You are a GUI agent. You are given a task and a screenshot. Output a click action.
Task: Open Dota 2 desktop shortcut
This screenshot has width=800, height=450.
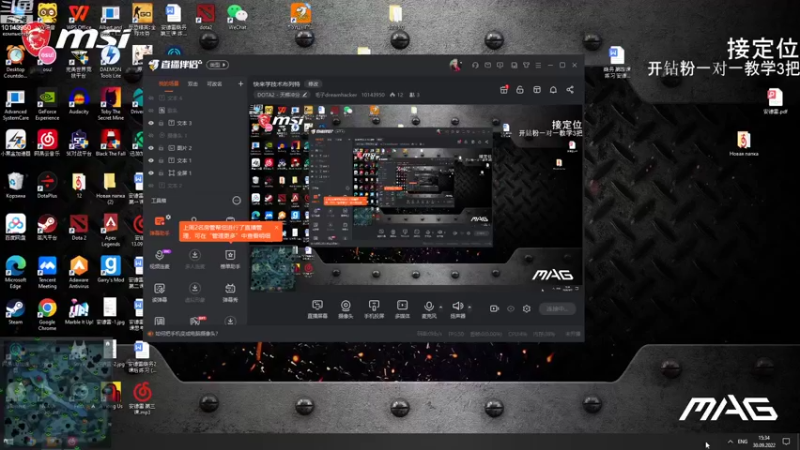pyautogui.click(x=79, y=227)
